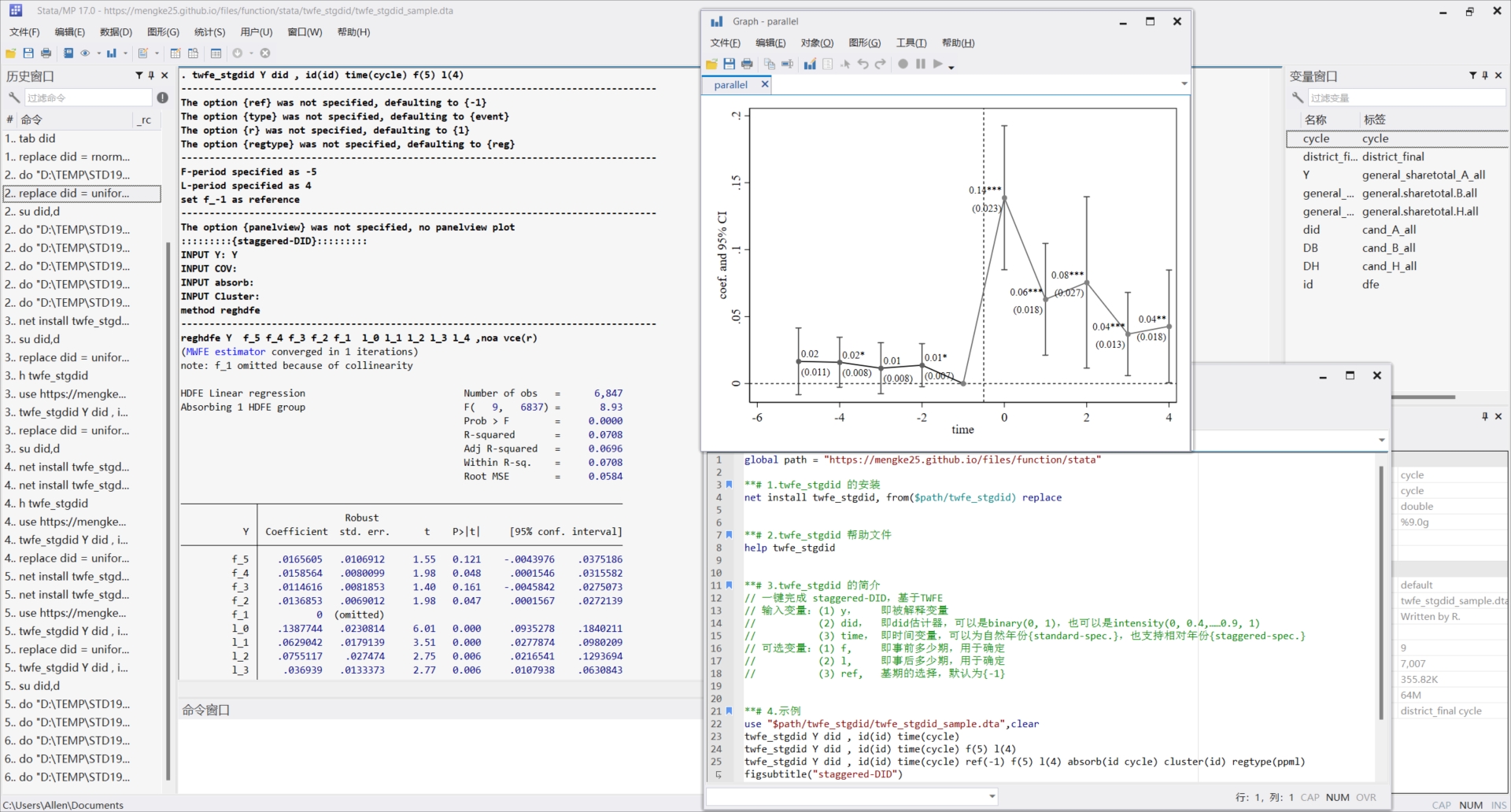
Task: Click the 过滤命令 filter input field
Action: tap(87, 98)
